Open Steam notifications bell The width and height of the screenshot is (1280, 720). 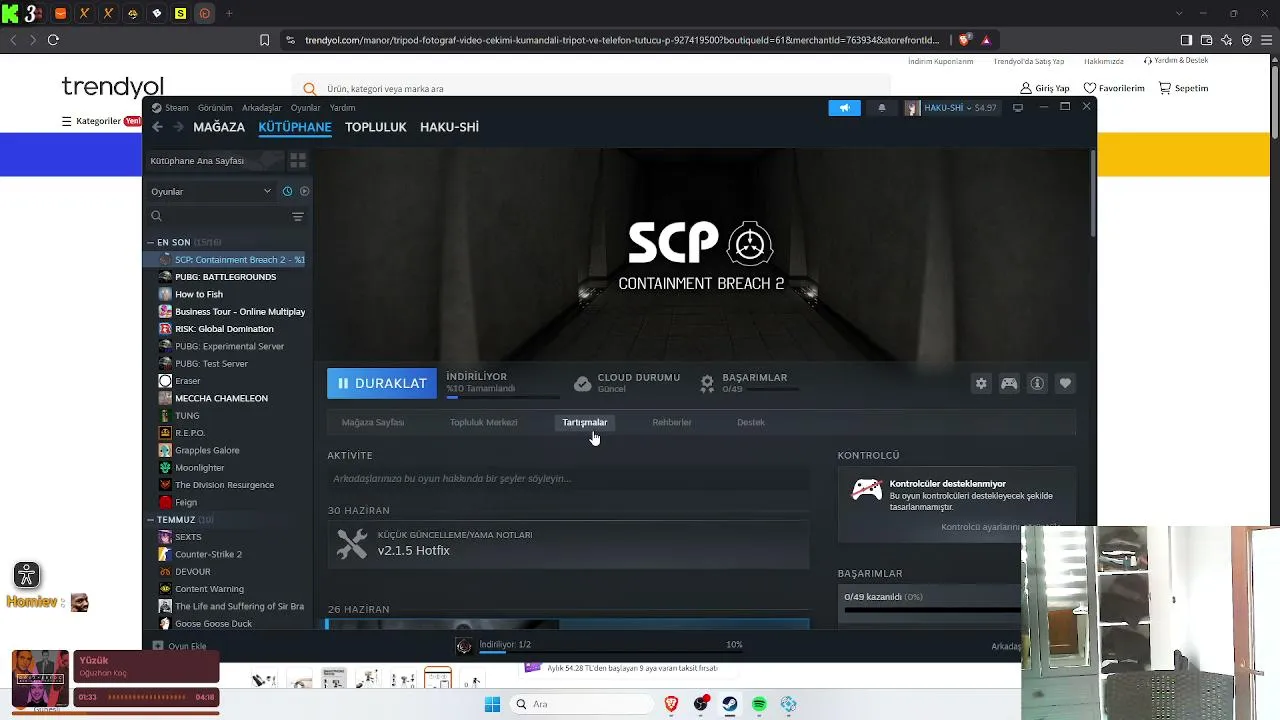tap(881, 108)
